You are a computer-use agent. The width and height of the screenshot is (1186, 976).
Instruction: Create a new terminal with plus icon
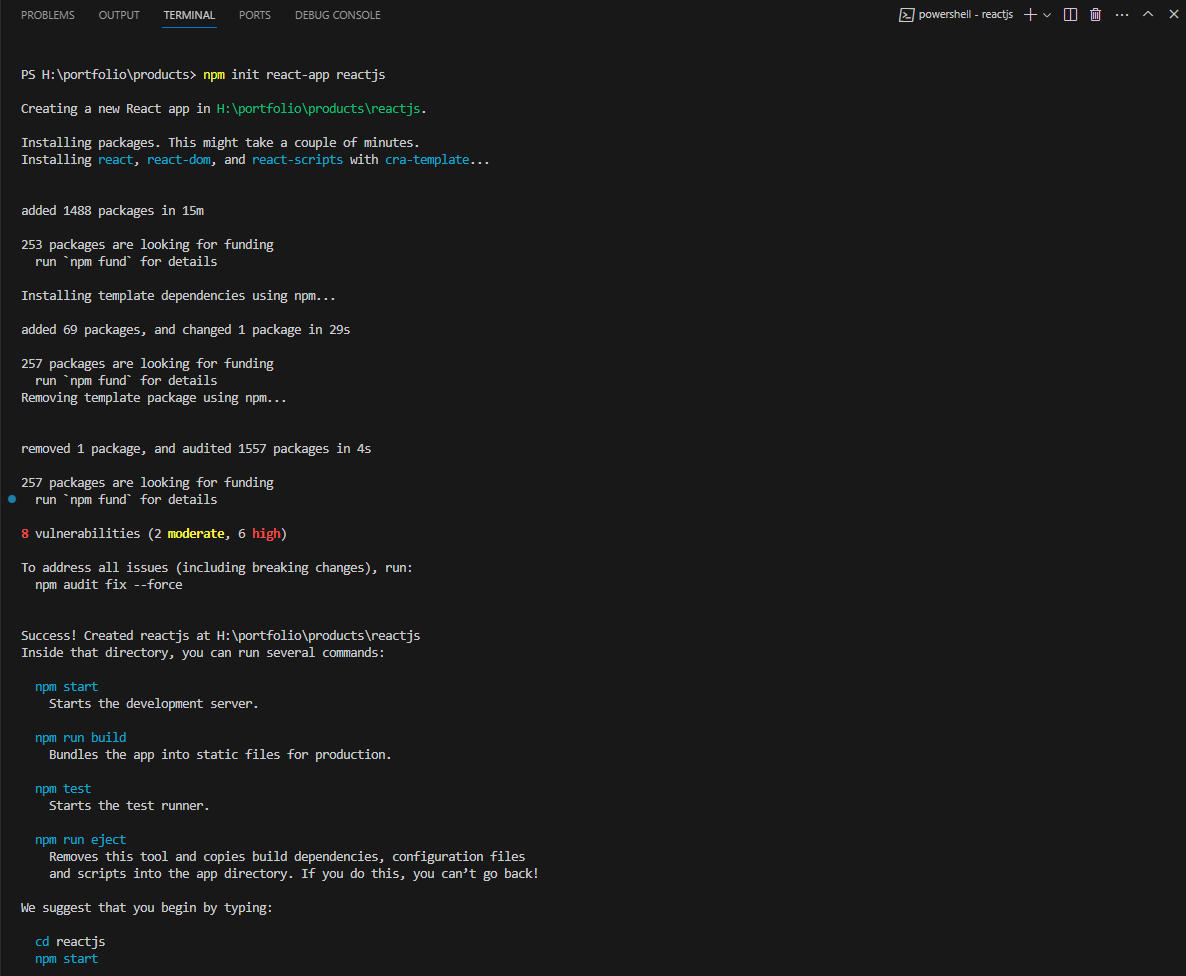pyautogui.click(x=1029, y=15)
